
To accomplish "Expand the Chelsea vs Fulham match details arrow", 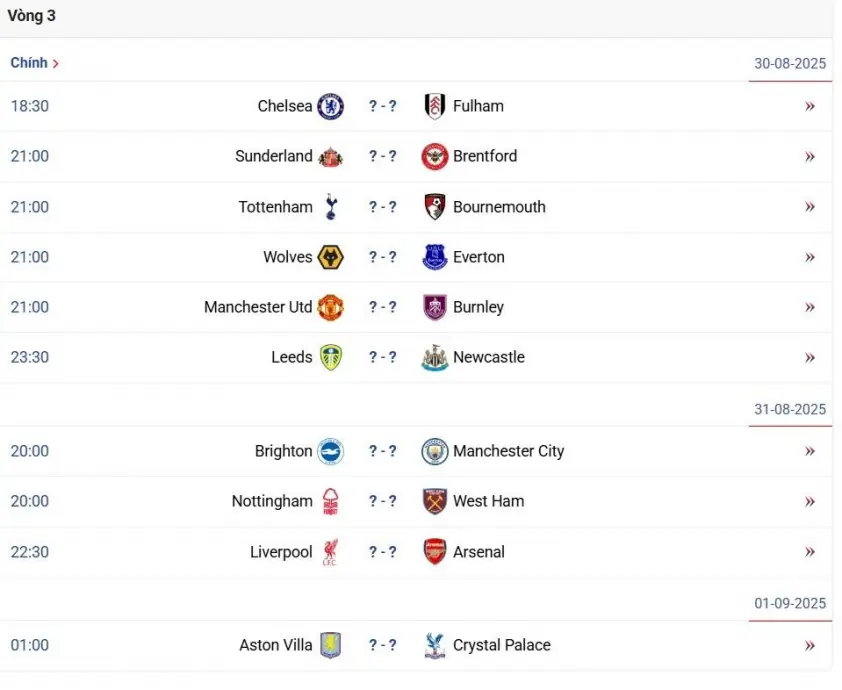I will tap(810, 106).
